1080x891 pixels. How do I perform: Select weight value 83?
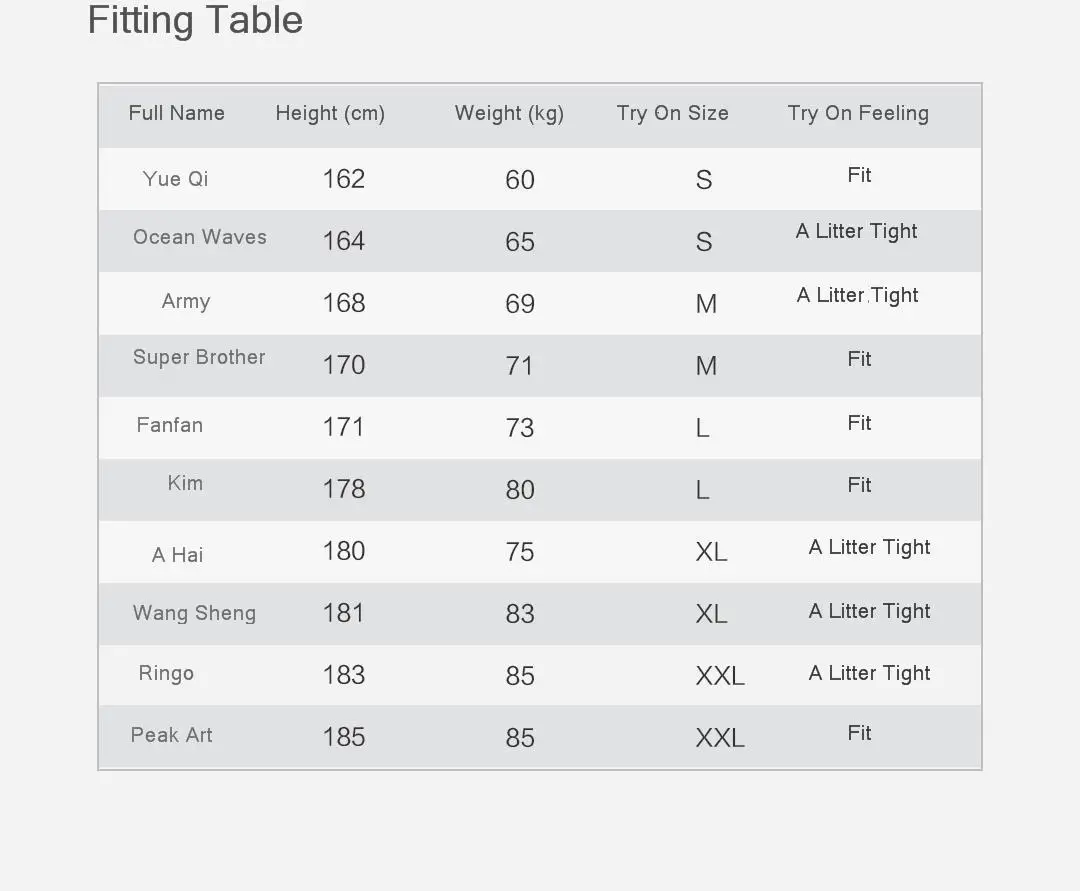520,614
